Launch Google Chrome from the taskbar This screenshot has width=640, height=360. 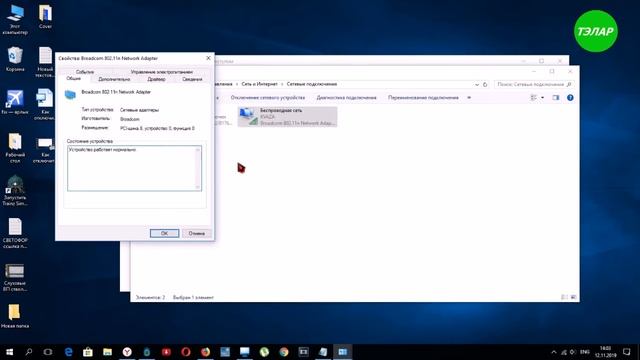[x=284, y=351]
